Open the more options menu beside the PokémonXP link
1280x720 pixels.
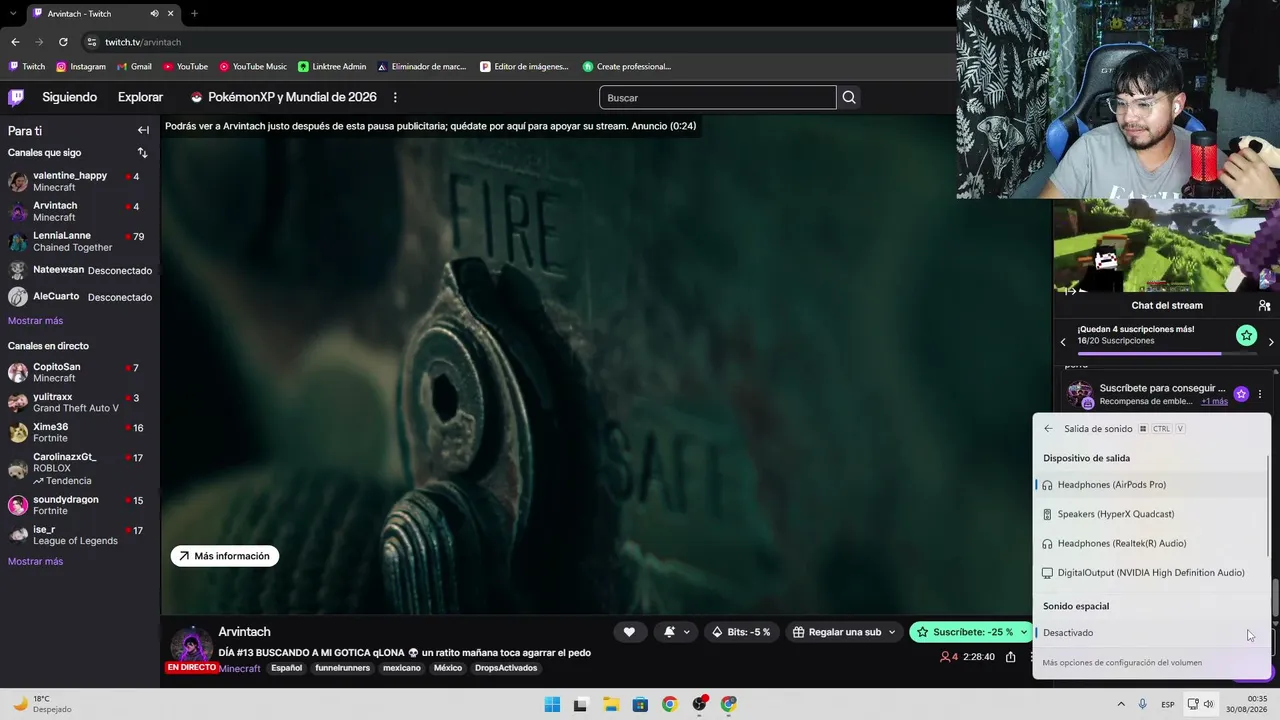[x=395, y=97]
